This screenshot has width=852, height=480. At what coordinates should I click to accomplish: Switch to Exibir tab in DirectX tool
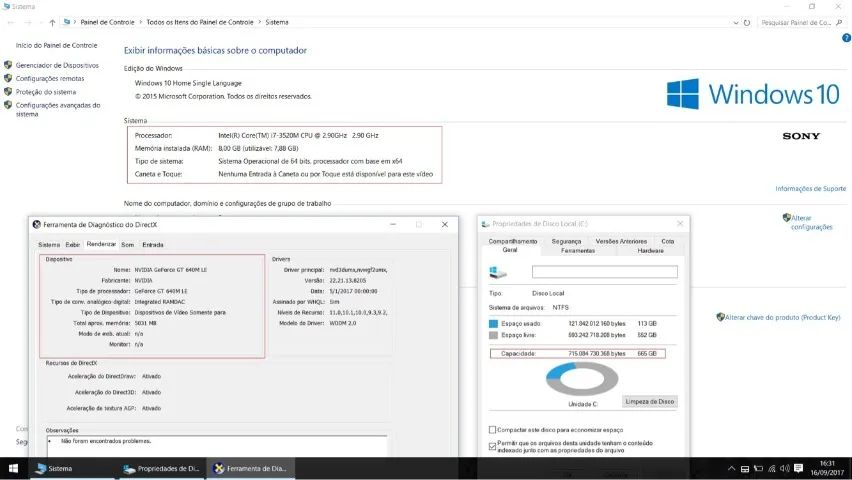[x=73, y=245]
